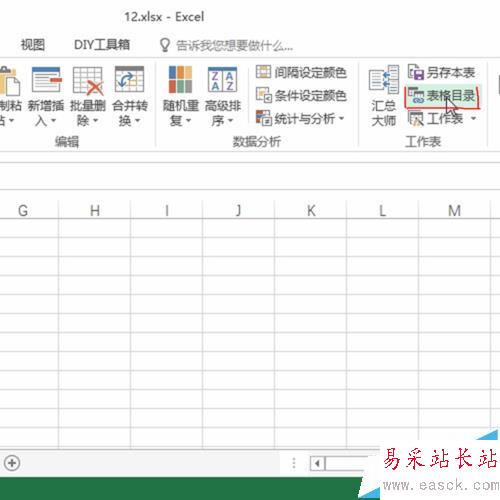Select the 随机重复 tool
500x500 pixels.
180,96
